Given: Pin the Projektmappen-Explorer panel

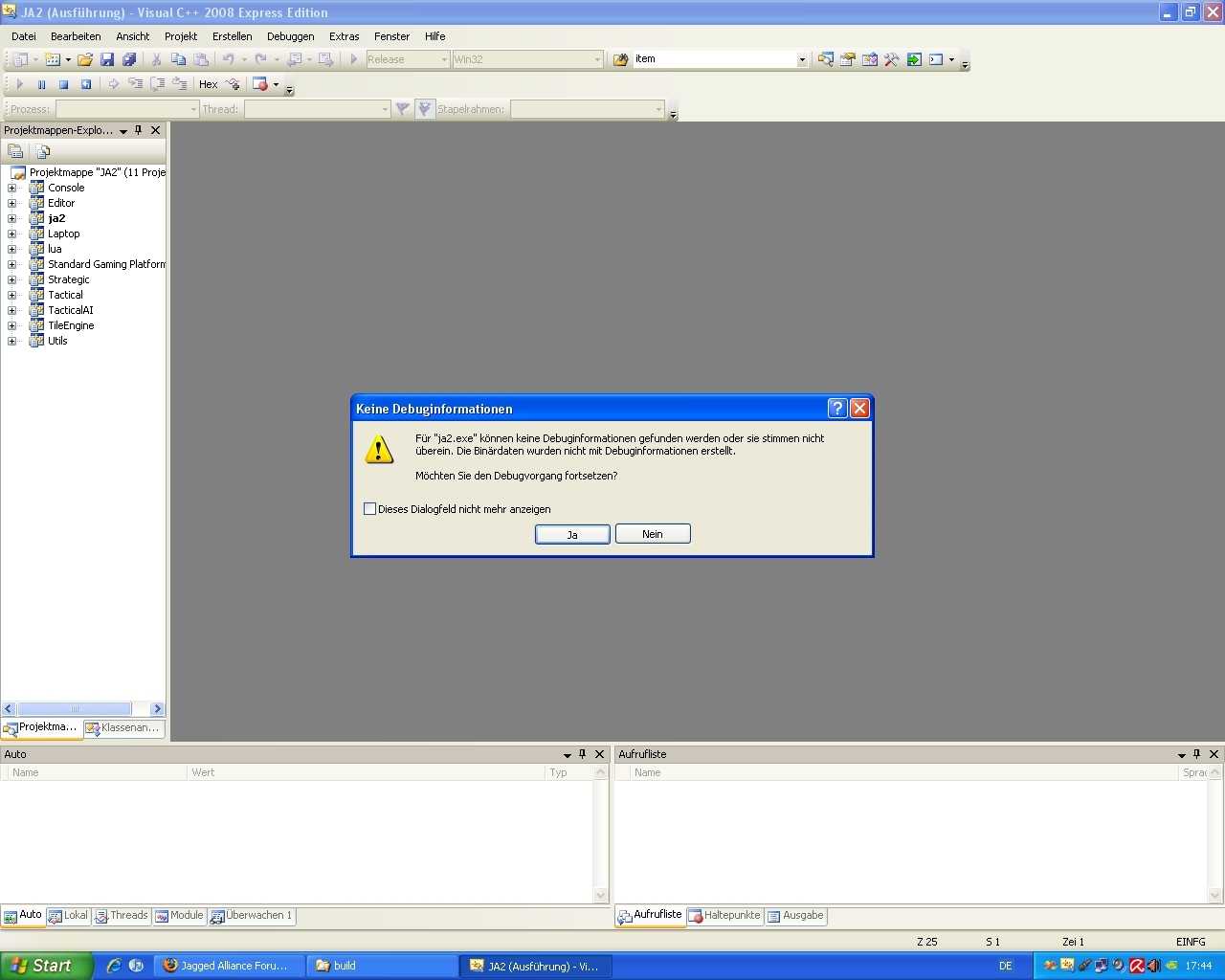Looking at the screenshot, I should click(x=138, y=130).
